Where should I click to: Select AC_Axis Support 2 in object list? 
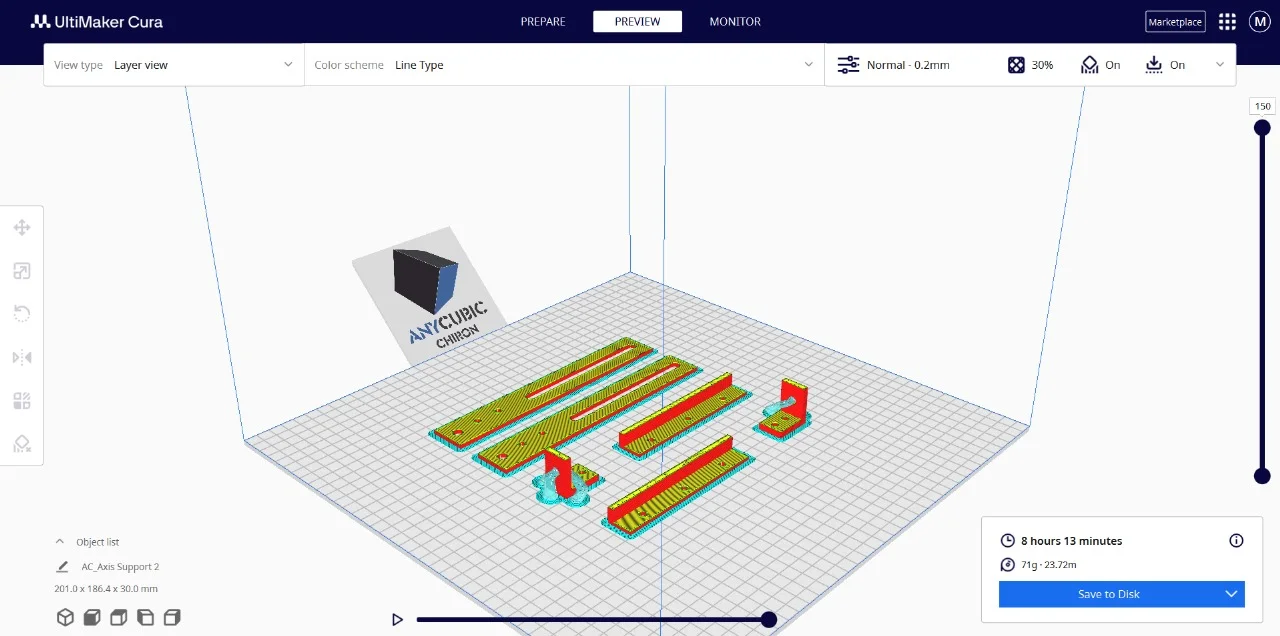coord(120,567)
